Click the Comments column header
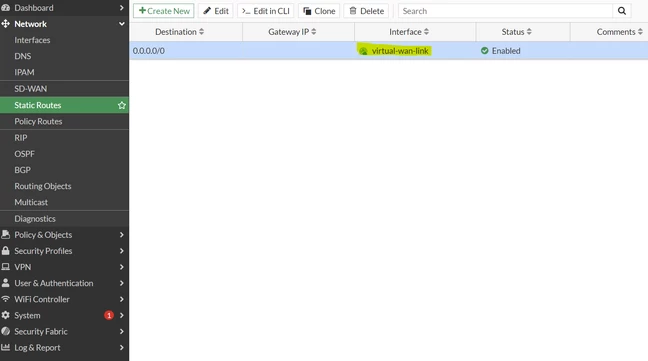This screenshot has width=648, height=361. point(609,32)
